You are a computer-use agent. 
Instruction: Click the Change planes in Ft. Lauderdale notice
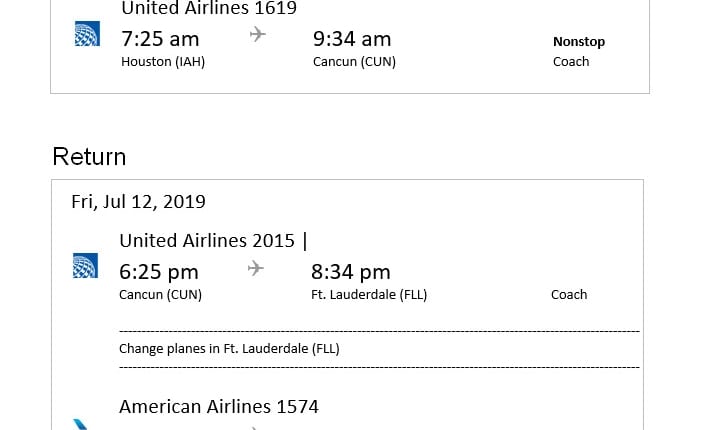pyautogui.click(x=229, y=349)
